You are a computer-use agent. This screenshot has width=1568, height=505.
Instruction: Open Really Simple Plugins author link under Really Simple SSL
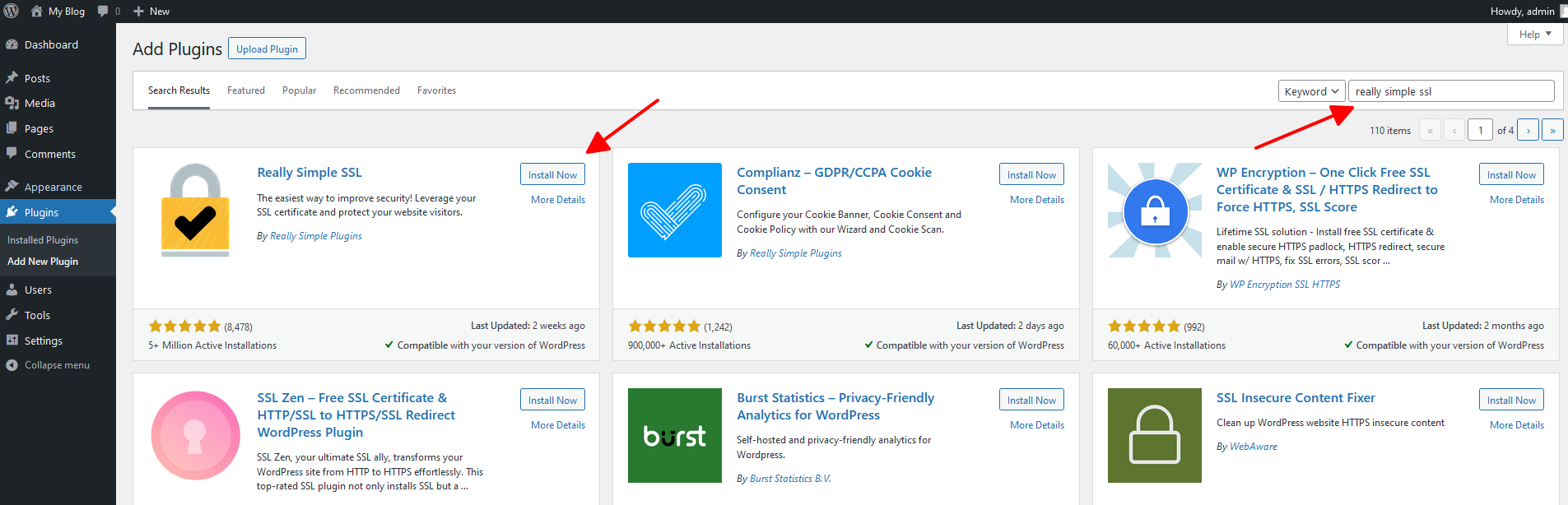point(316,236)
